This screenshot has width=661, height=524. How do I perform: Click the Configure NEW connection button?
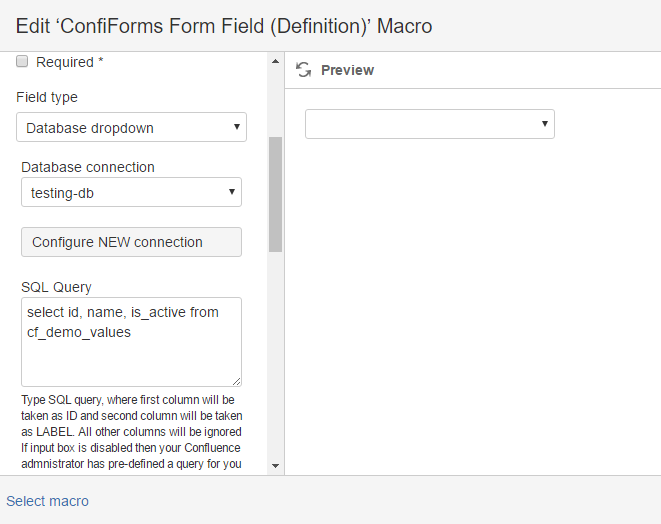click(x=131, y=242)
